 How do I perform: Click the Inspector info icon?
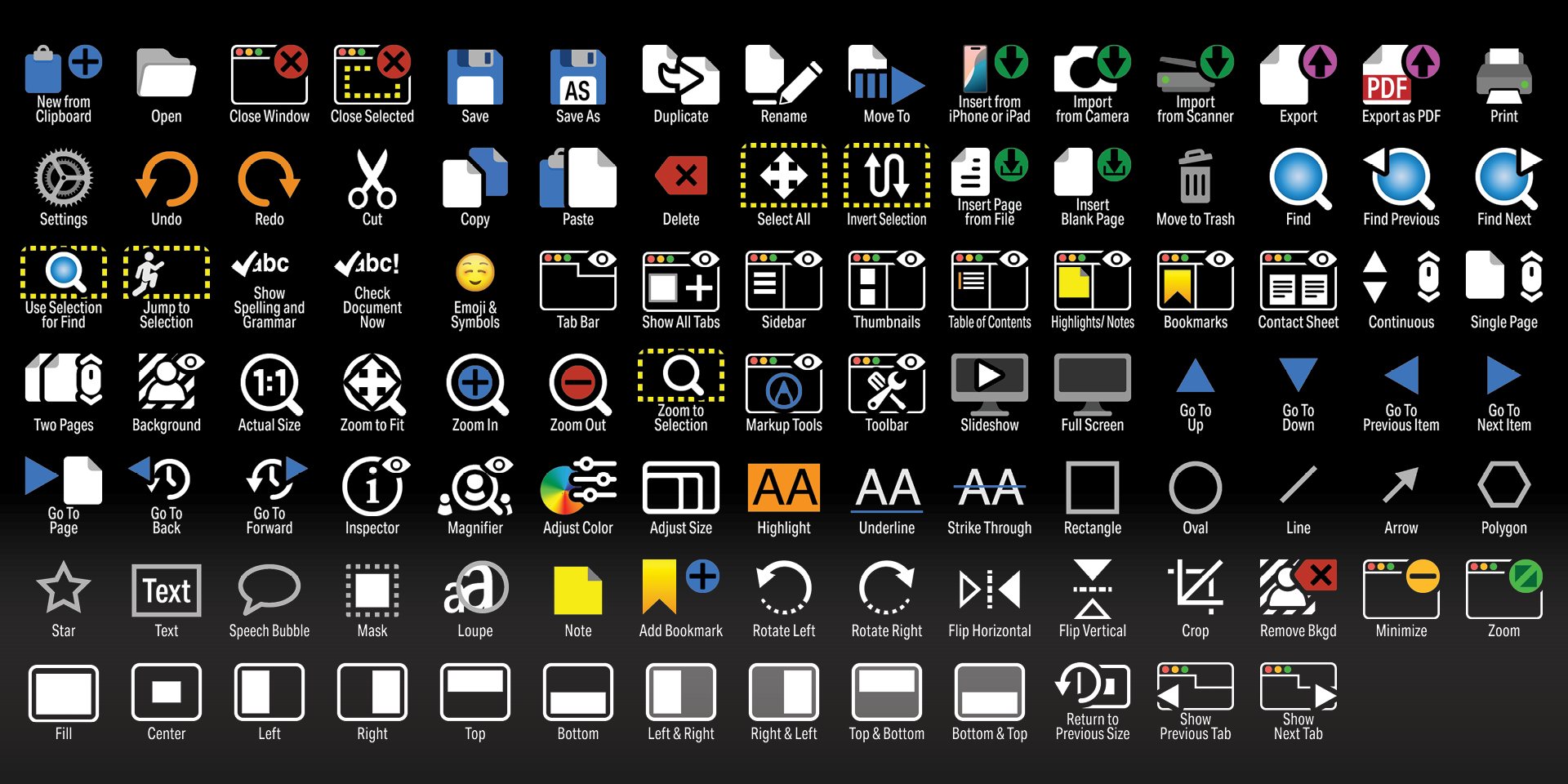[x=376, y=486]
